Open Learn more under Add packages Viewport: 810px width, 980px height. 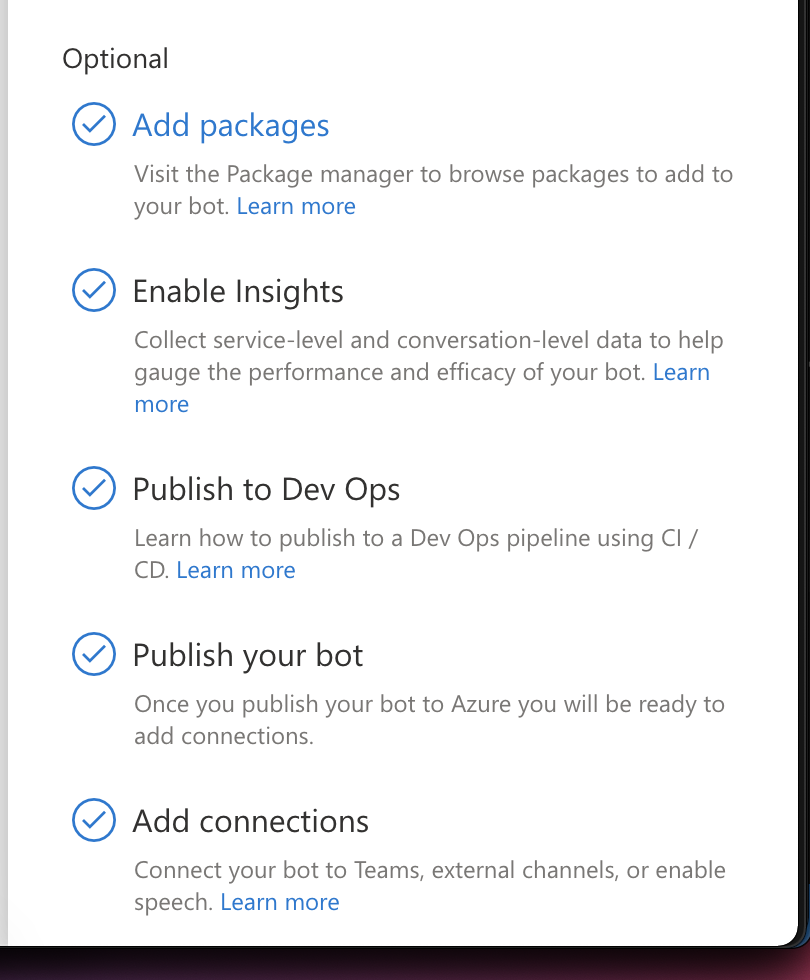(x=296, y=206)
